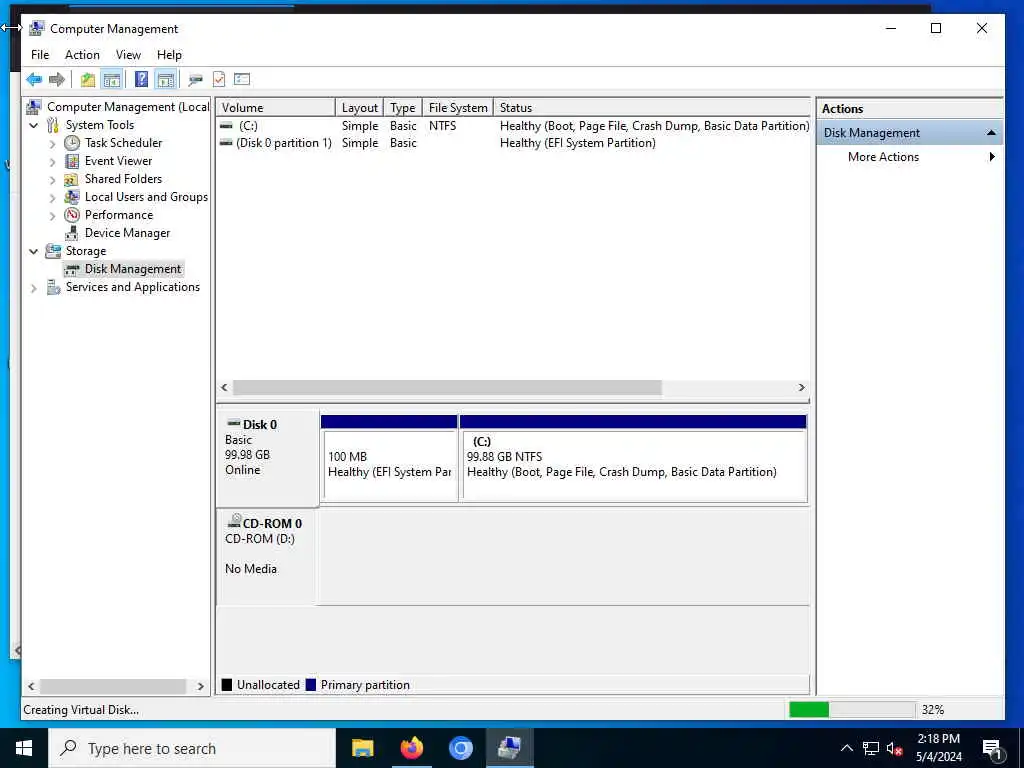Screen dimensions: 1024x768
Task: Sort by the File System column header
Action: (x=458, y=108)
